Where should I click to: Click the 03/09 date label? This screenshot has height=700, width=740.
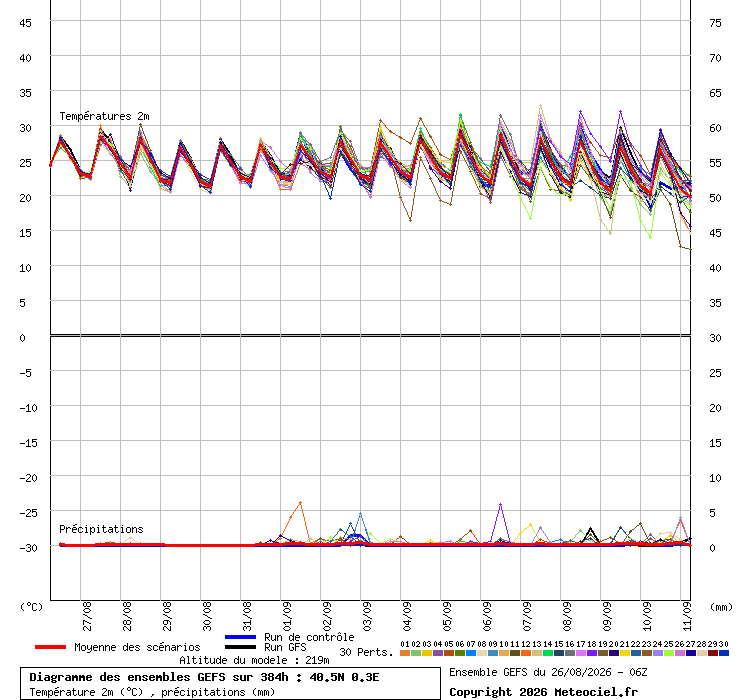(x=367, y=616)
